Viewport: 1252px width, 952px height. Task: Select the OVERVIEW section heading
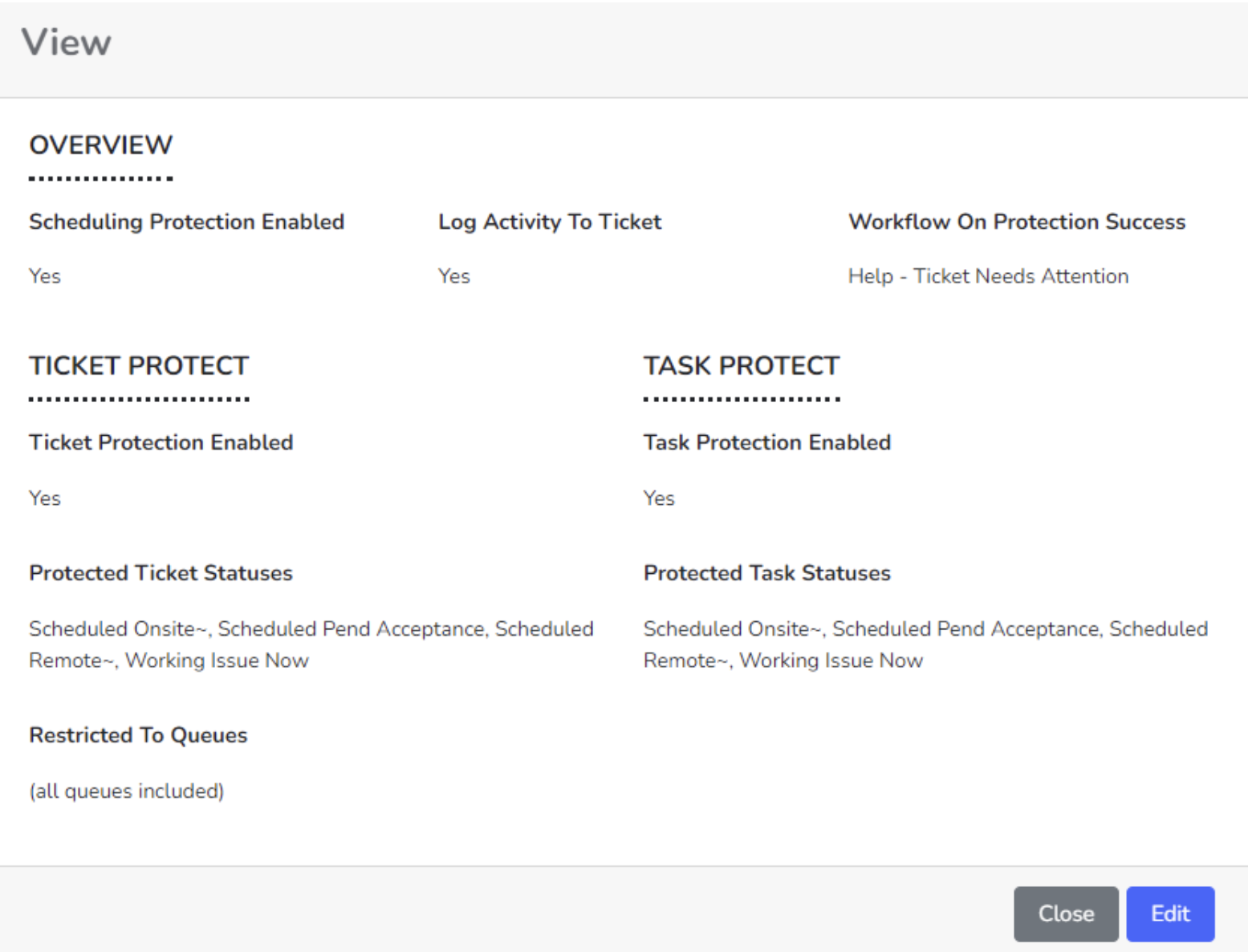tap(101, 145)
